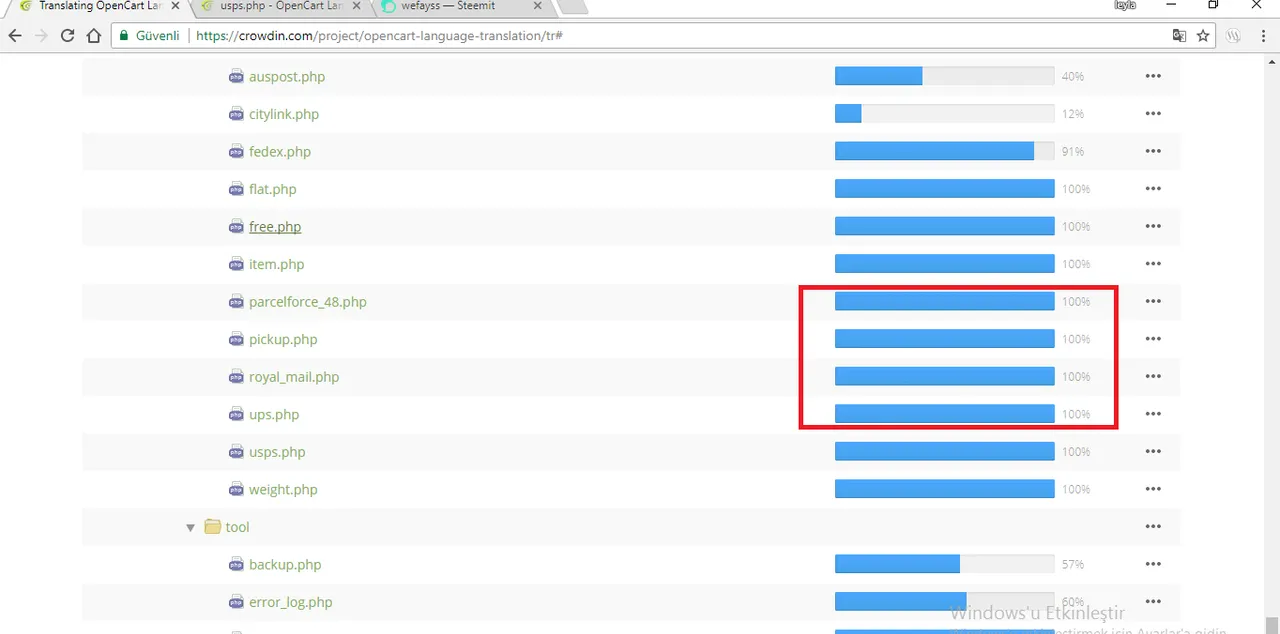1280x634 pixels.
Task: Collapse the tool folder with the triangle
Action: [190, 527]
